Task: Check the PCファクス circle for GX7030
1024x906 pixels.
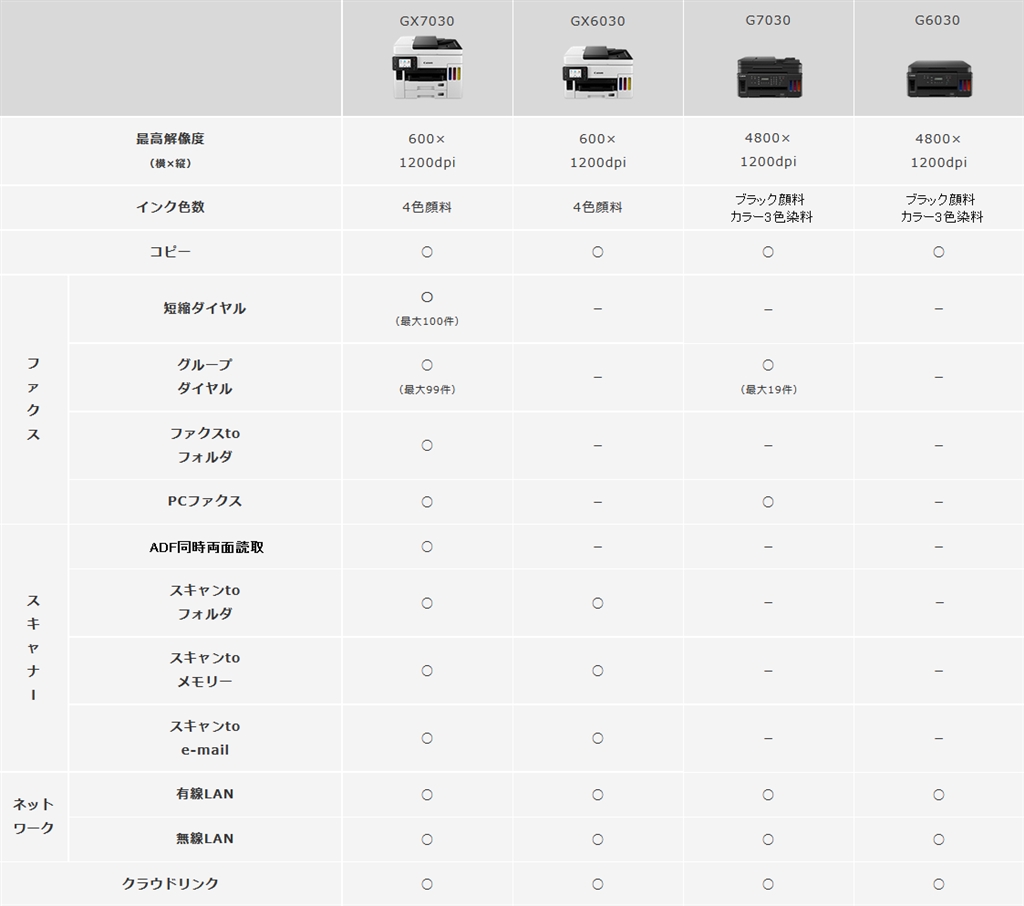Action: (427, 501)
